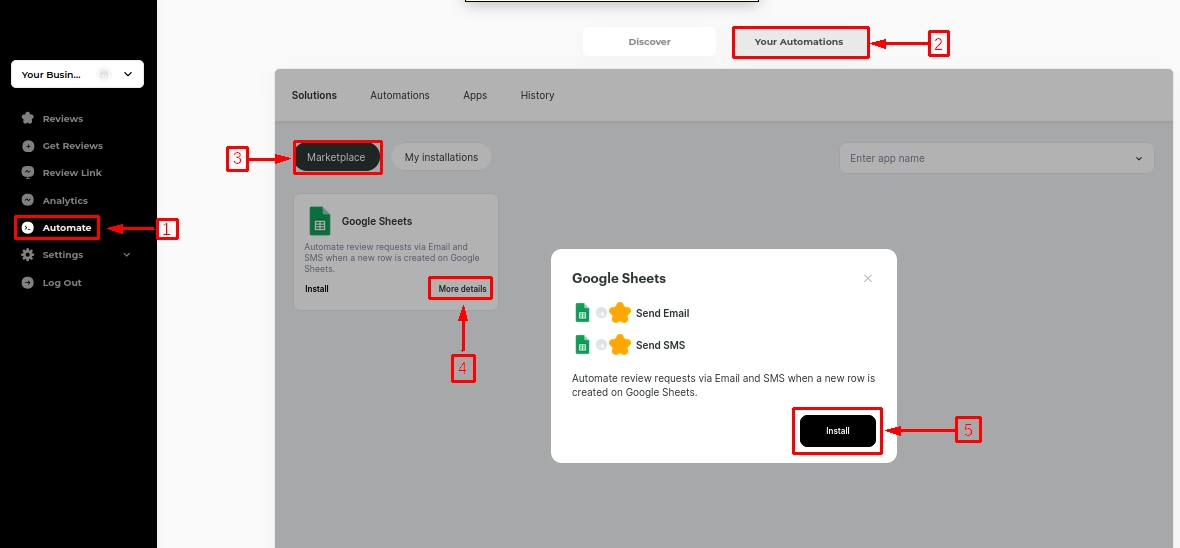
Task: Select the My installations filter
Action: click(441, 157)
